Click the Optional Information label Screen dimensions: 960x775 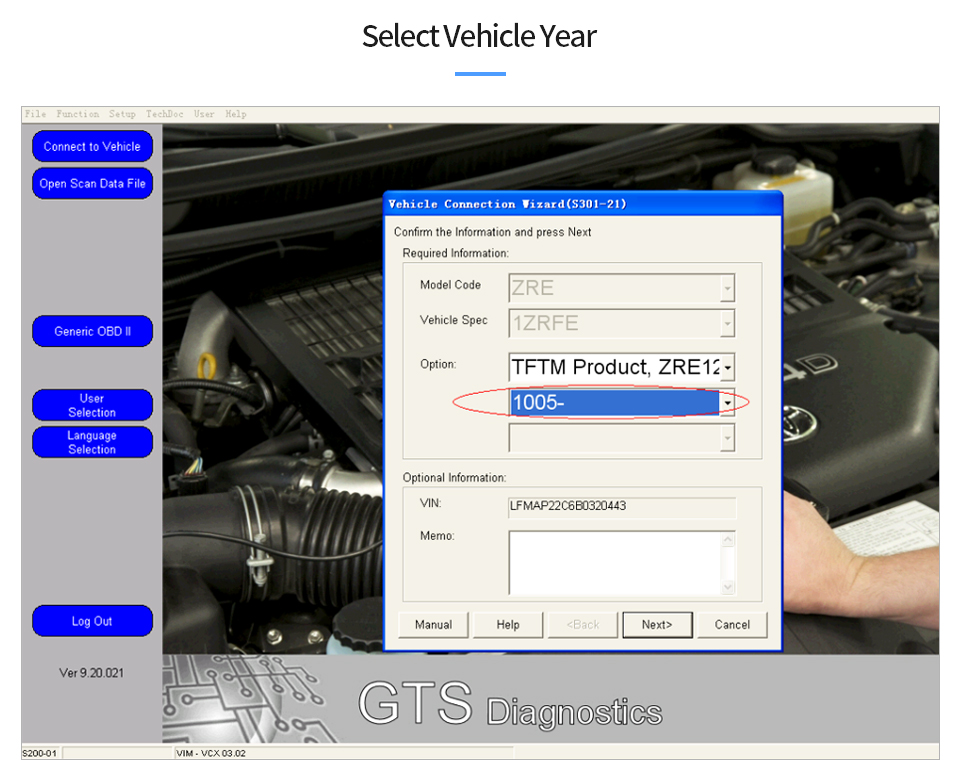pyautogui.click(x=454, y=477)
